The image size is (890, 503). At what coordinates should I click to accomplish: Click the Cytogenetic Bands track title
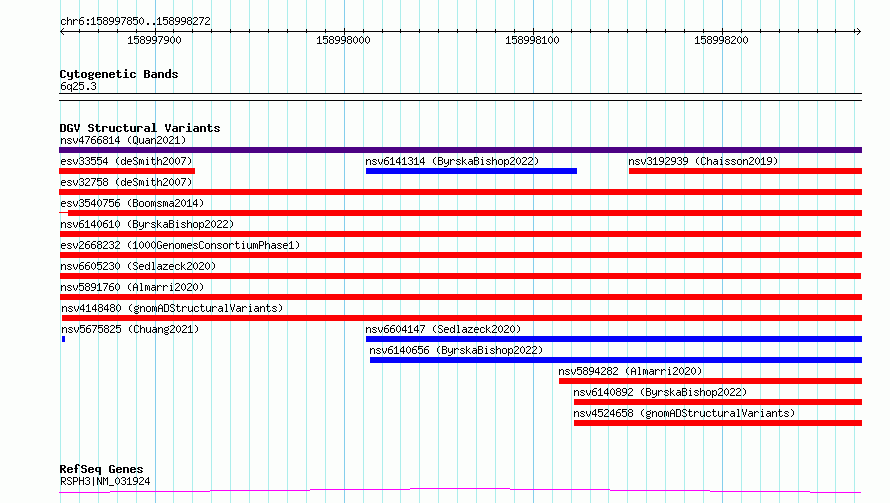(119, 74)
